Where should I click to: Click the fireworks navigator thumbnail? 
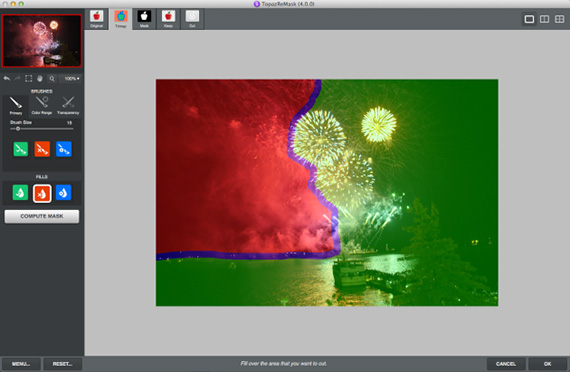(x=42, y=41)
